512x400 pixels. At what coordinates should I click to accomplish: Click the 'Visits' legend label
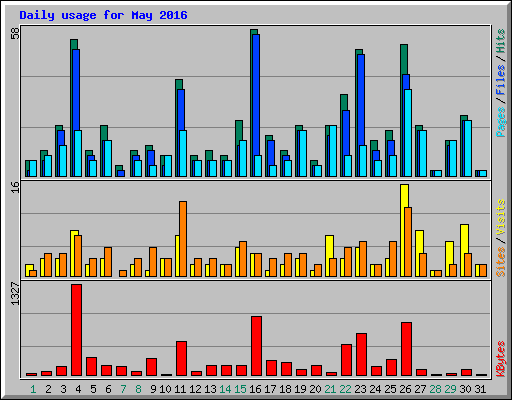tap(501, 217)
